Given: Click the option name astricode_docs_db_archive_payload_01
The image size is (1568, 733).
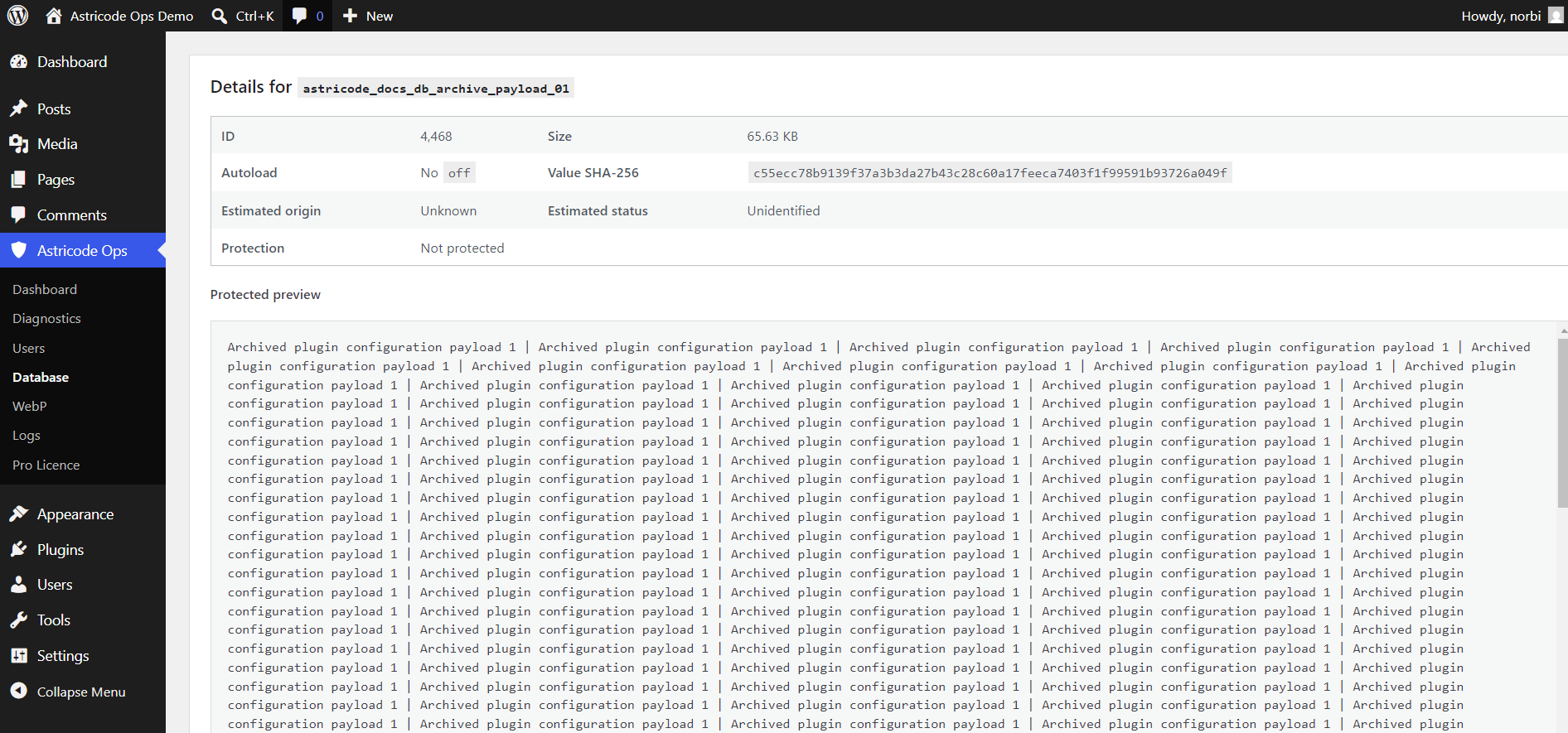Looking at the screenshot, I should point(436,89).
